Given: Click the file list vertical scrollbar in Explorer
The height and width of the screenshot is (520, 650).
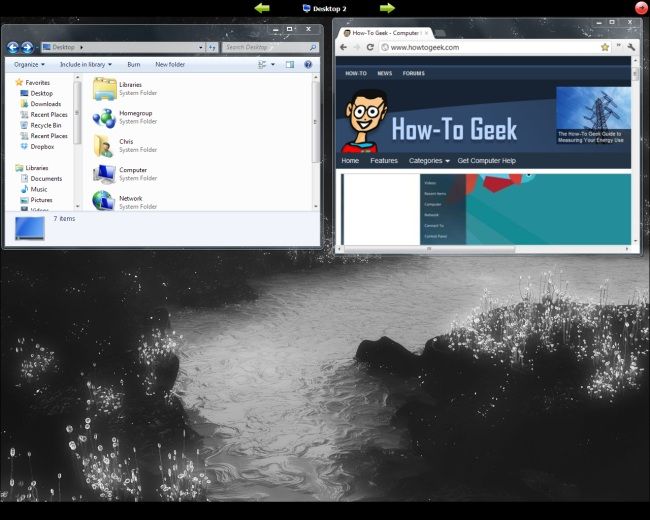Looking at the screenshot, I should point(315,122).
